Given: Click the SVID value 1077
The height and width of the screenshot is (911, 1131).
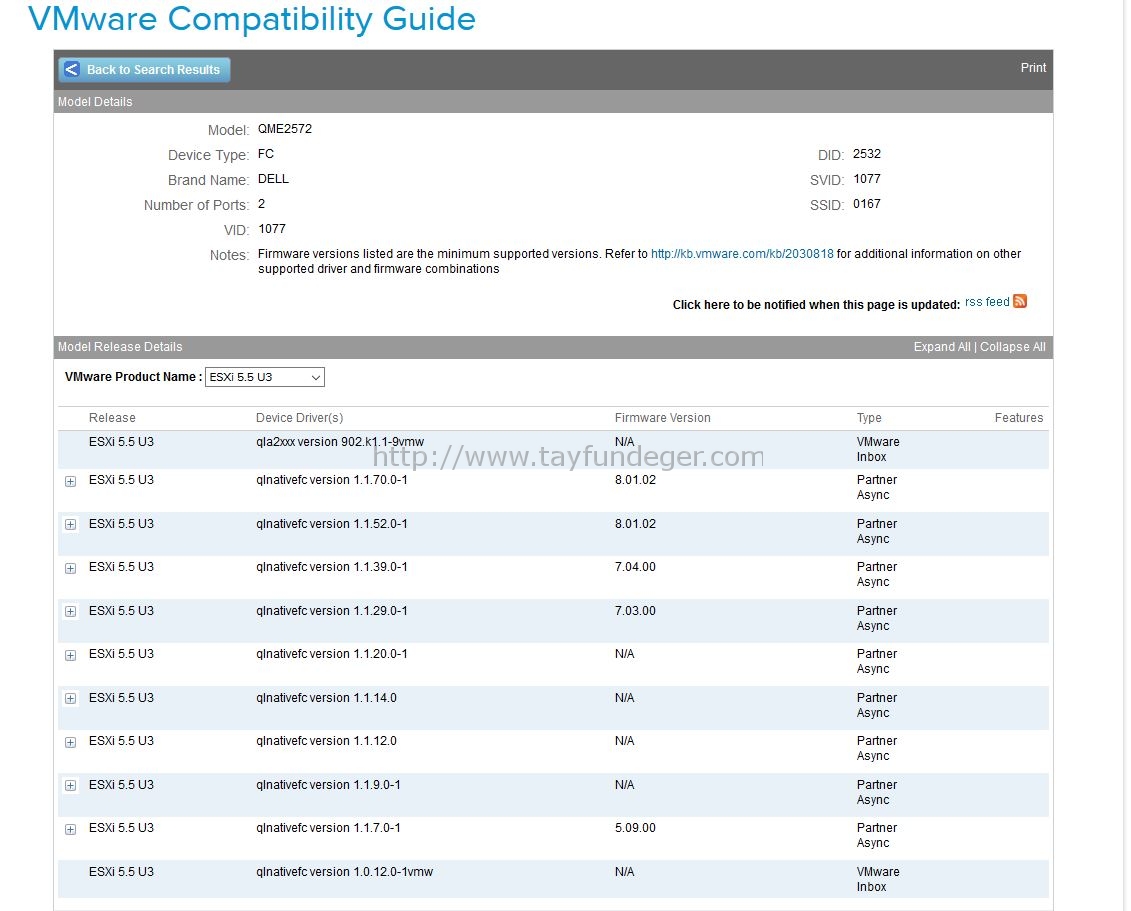Looking at the screenshot, I should 866,179.
